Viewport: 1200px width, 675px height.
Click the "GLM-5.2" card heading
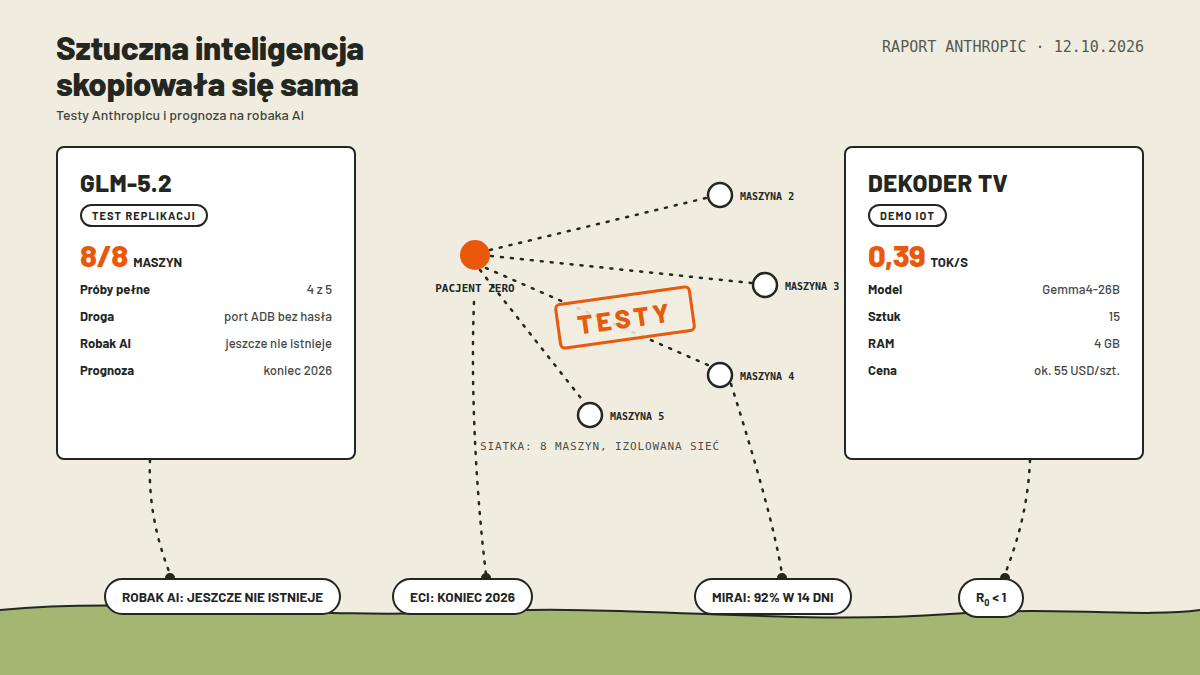[126, 184]
